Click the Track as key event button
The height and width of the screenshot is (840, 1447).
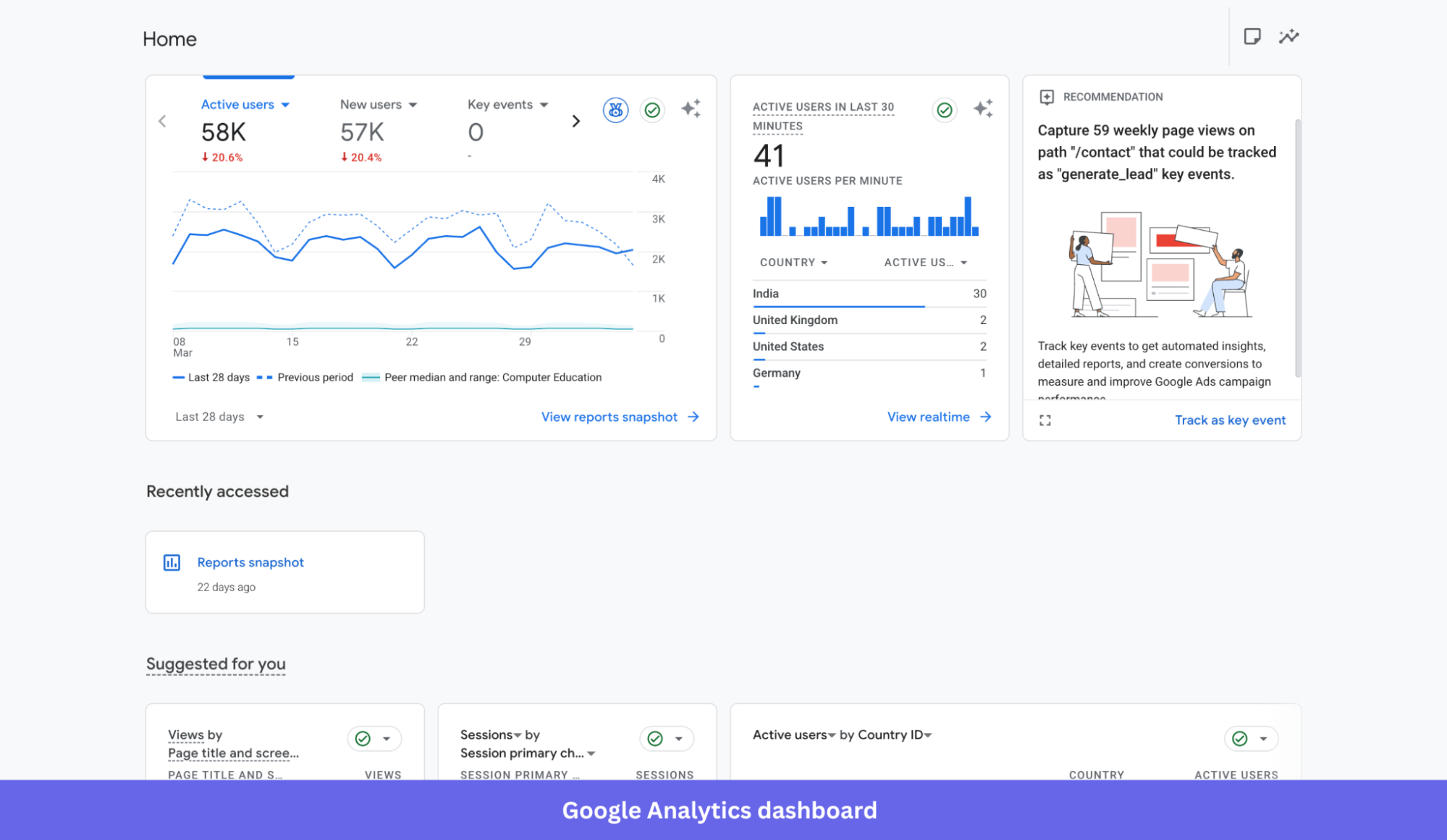pyautogui.click(x=1230, y=420)
